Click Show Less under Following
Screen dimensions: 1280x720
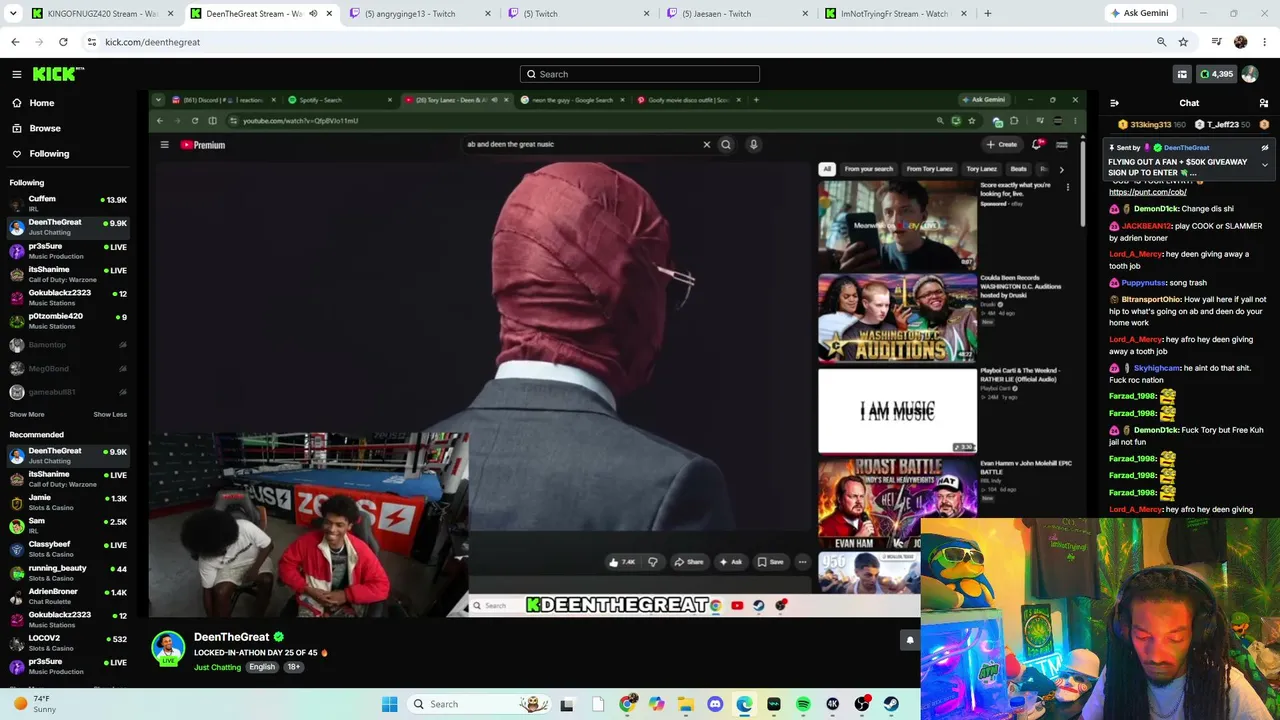(110, 414)
